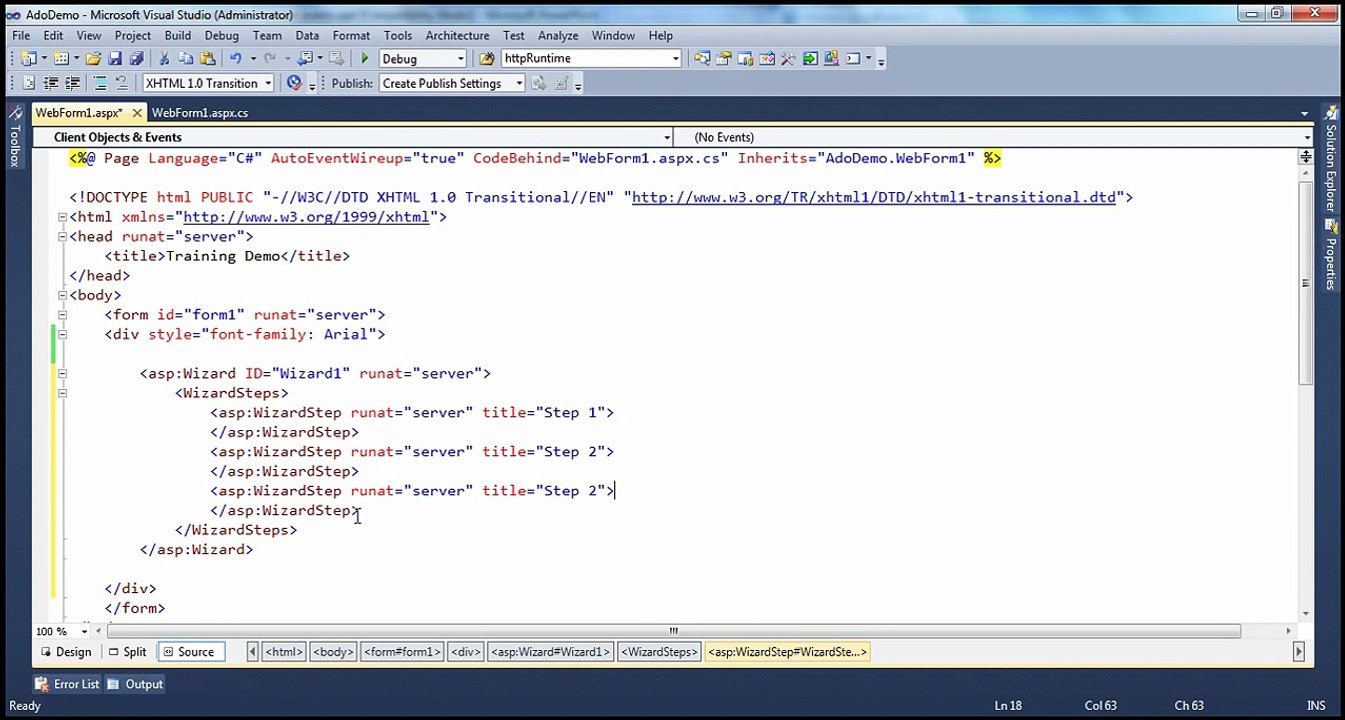Click the Open File folder icon
The width and height of the screenshot is (1345, 720).
(x=93, y=59)
